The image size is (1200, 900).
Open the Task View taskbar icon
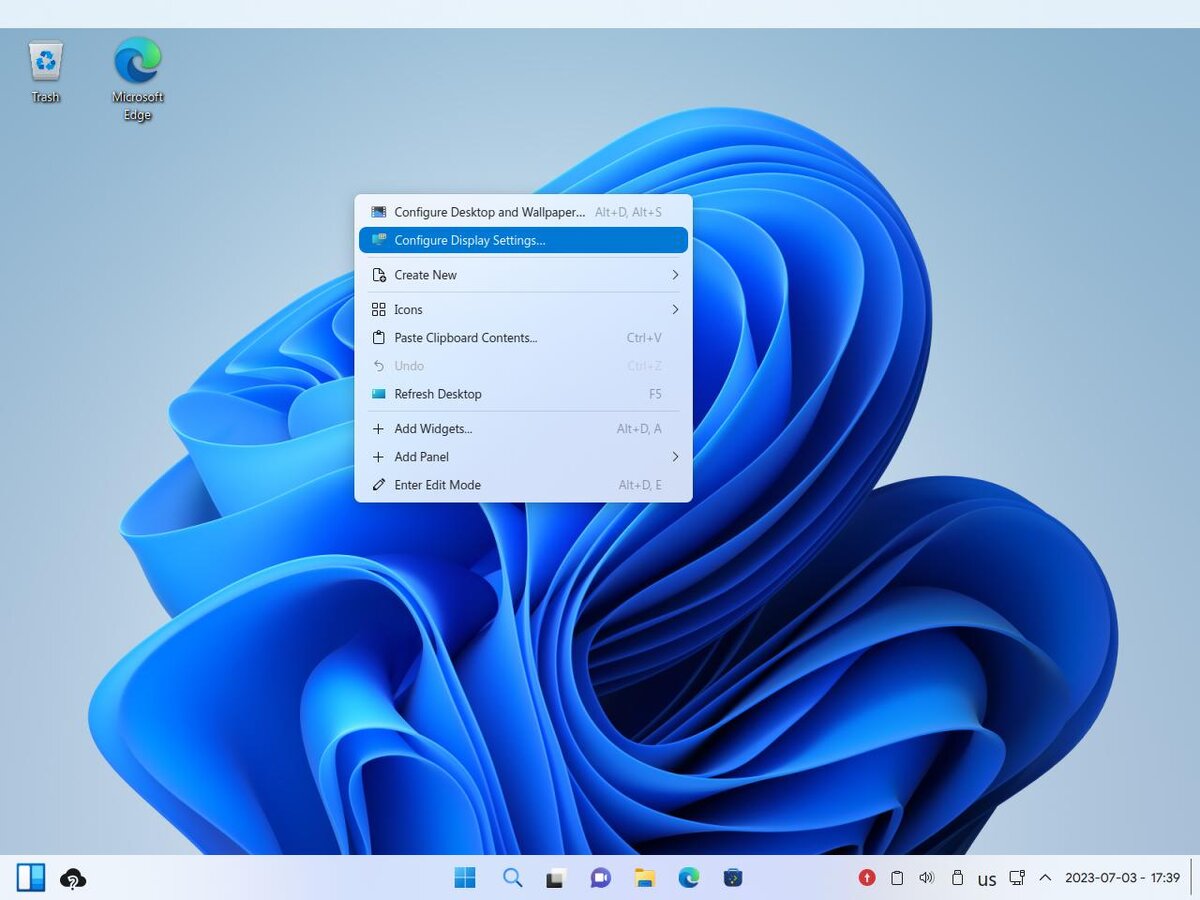[556, 879]
